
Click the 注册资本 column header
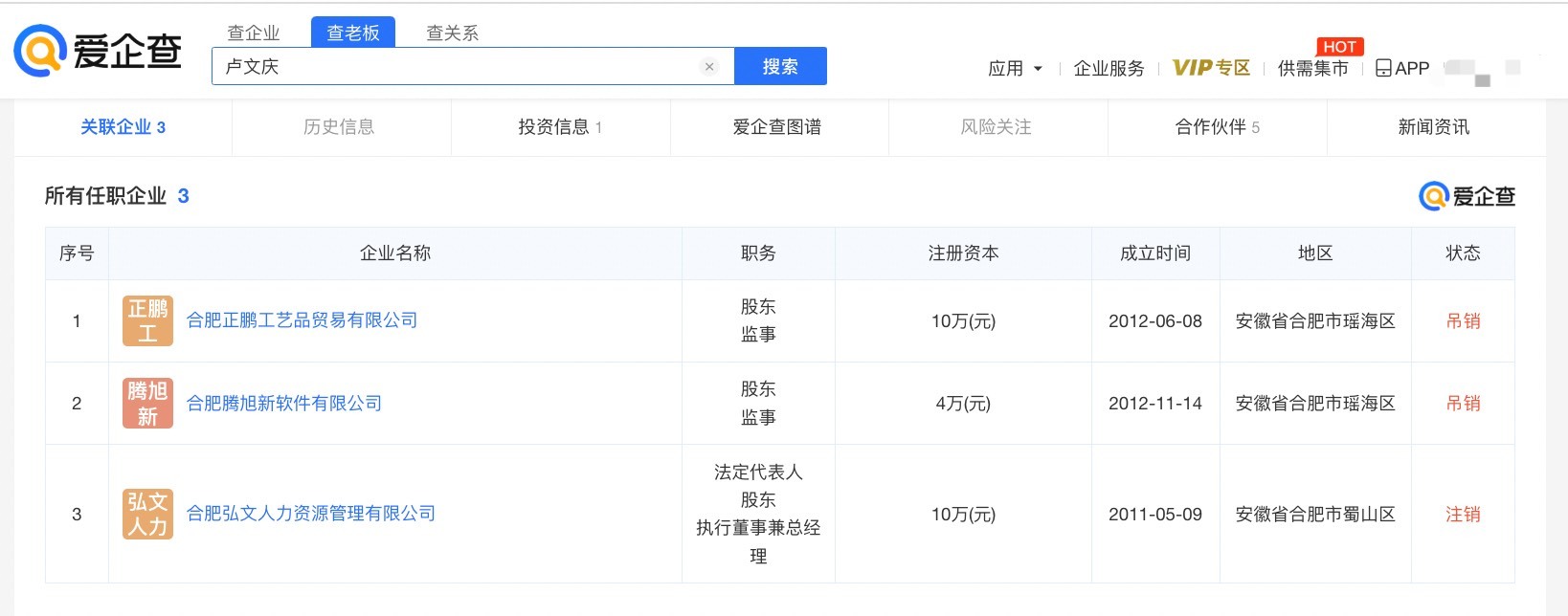click(963, 253)
